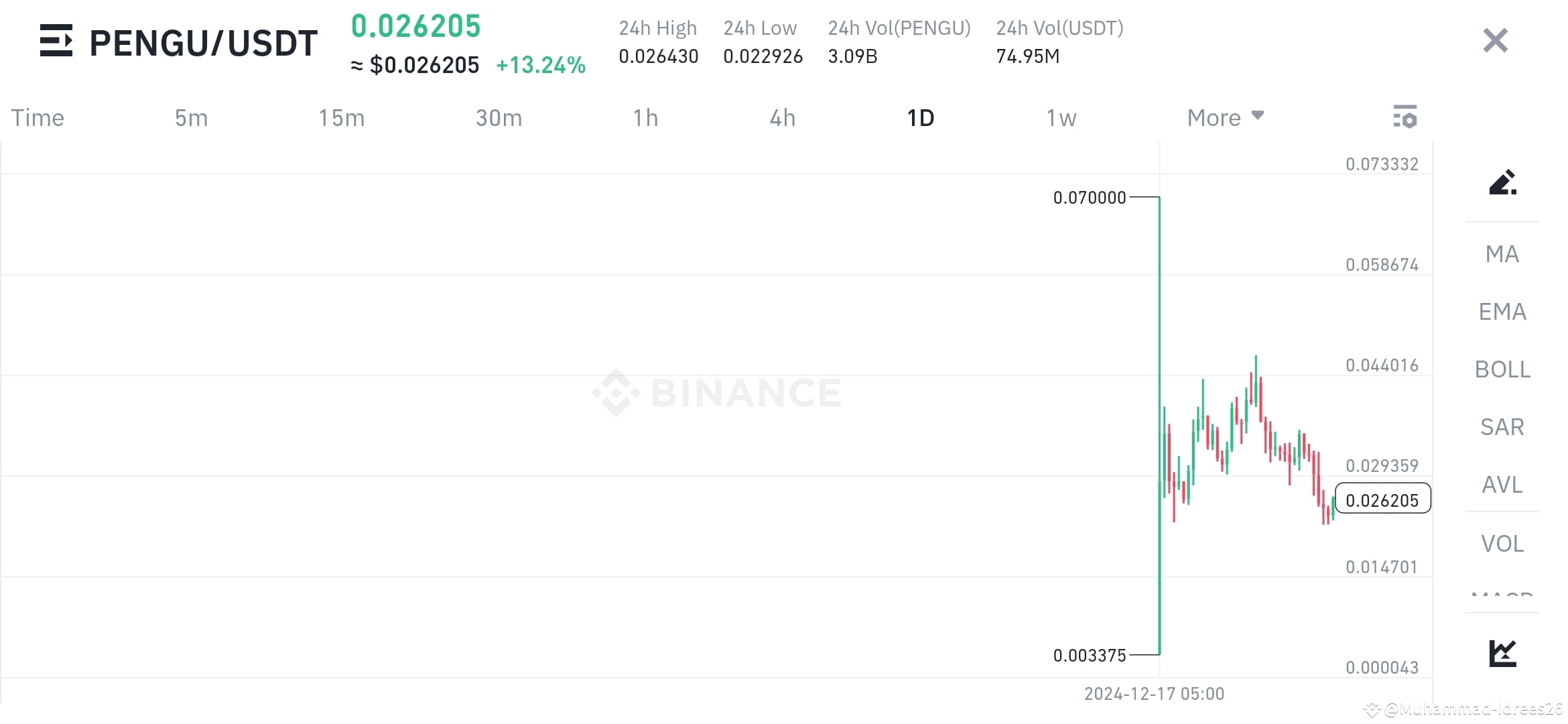Switch to the 5m timeframe

pyautogui.click(x=190, y=117)
